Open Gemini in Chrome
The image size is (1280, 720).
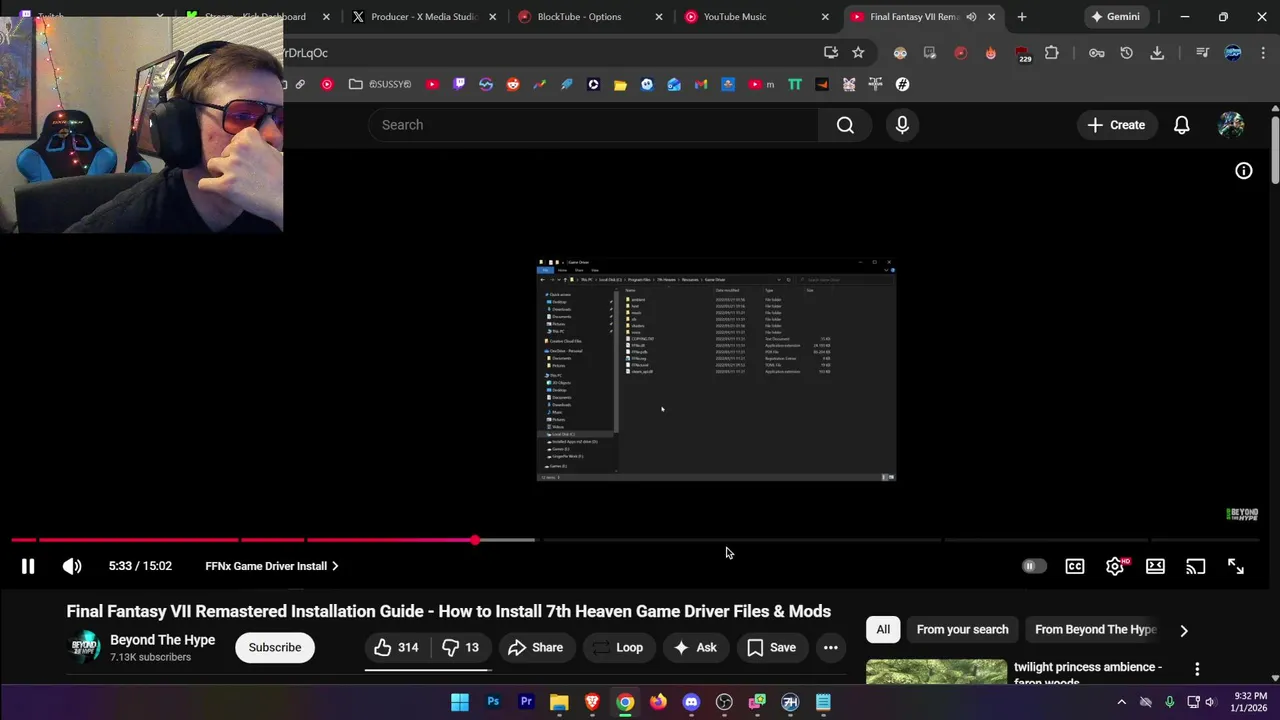[x=1115, y=17]
